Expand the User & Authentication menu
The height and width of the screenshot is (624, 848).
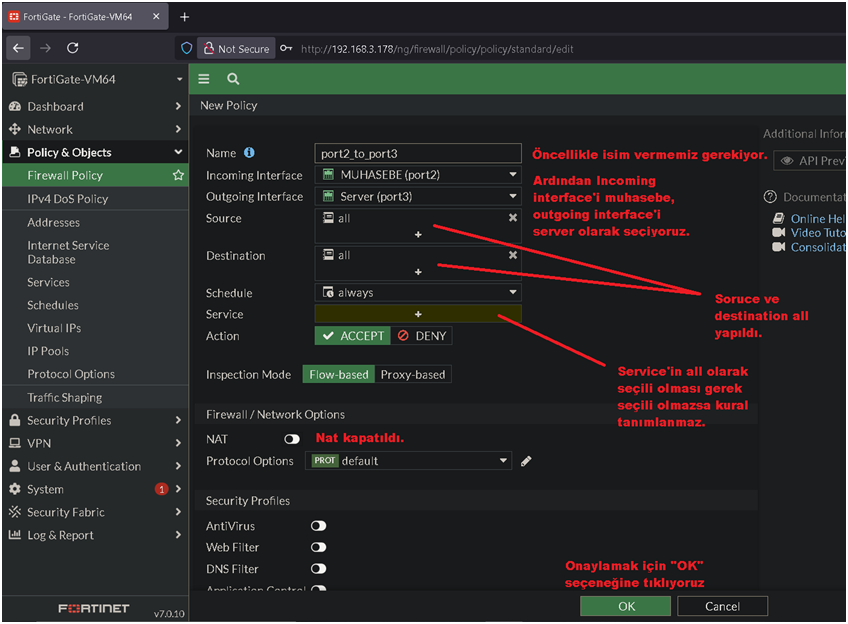(178, 466)
